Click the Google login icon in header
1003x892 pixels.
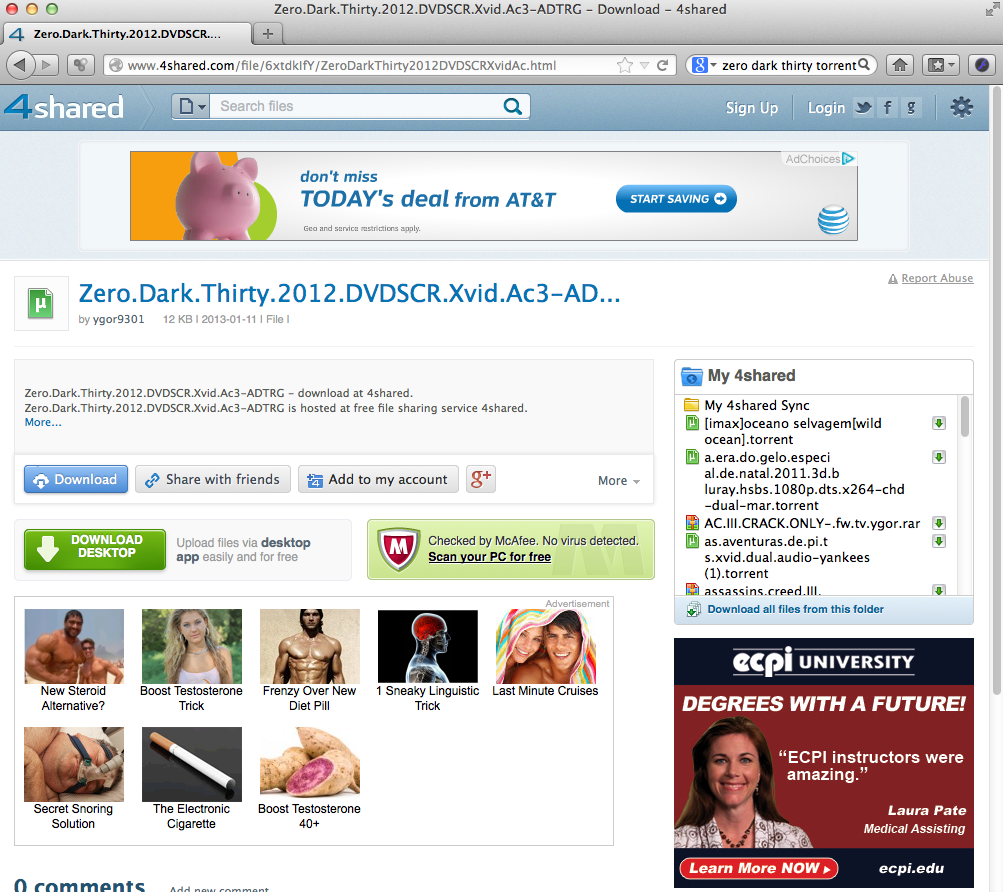911,108
